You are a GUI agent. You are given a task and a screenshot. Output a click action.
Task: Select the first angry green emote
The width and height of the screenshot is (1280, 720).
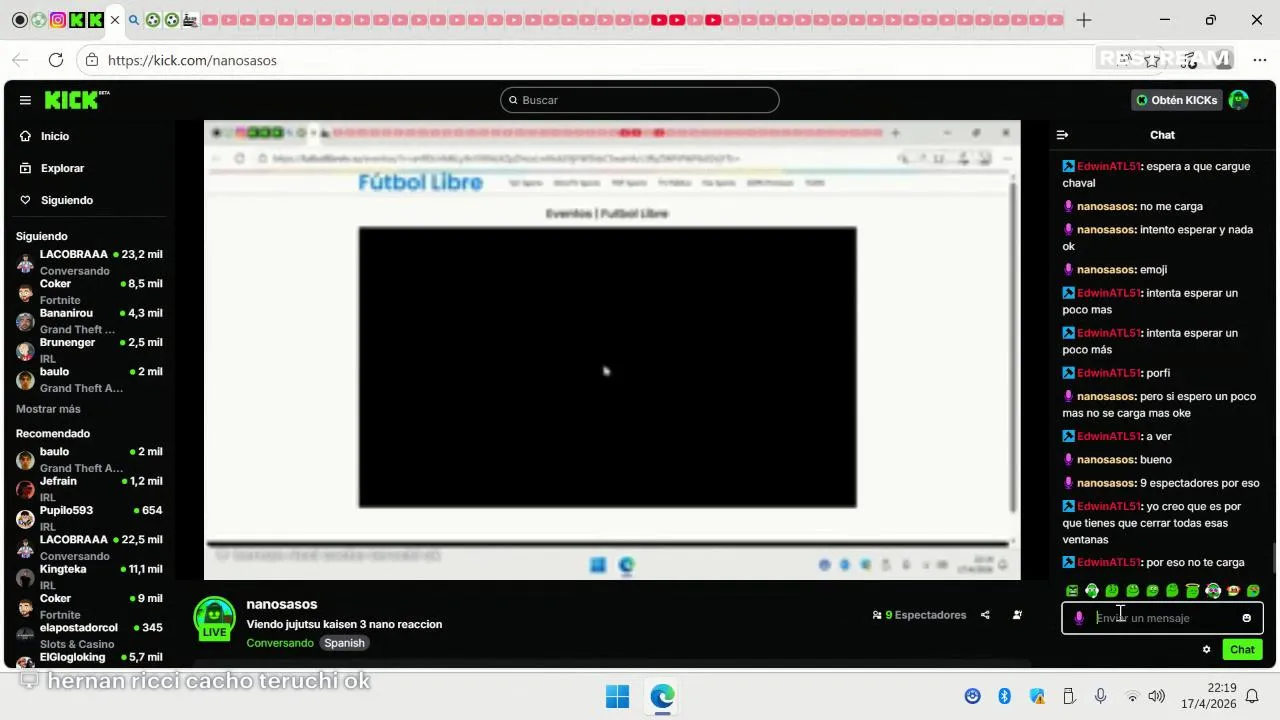coord(1072,591)
